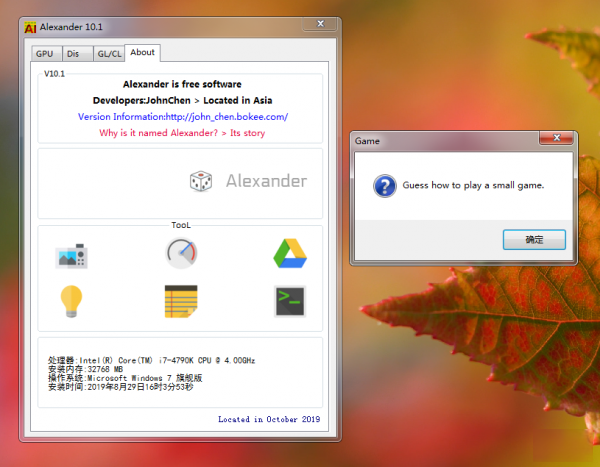600x467 pixels.
Task: Switch to the GPU tab
Action: [x=45, y=54]
